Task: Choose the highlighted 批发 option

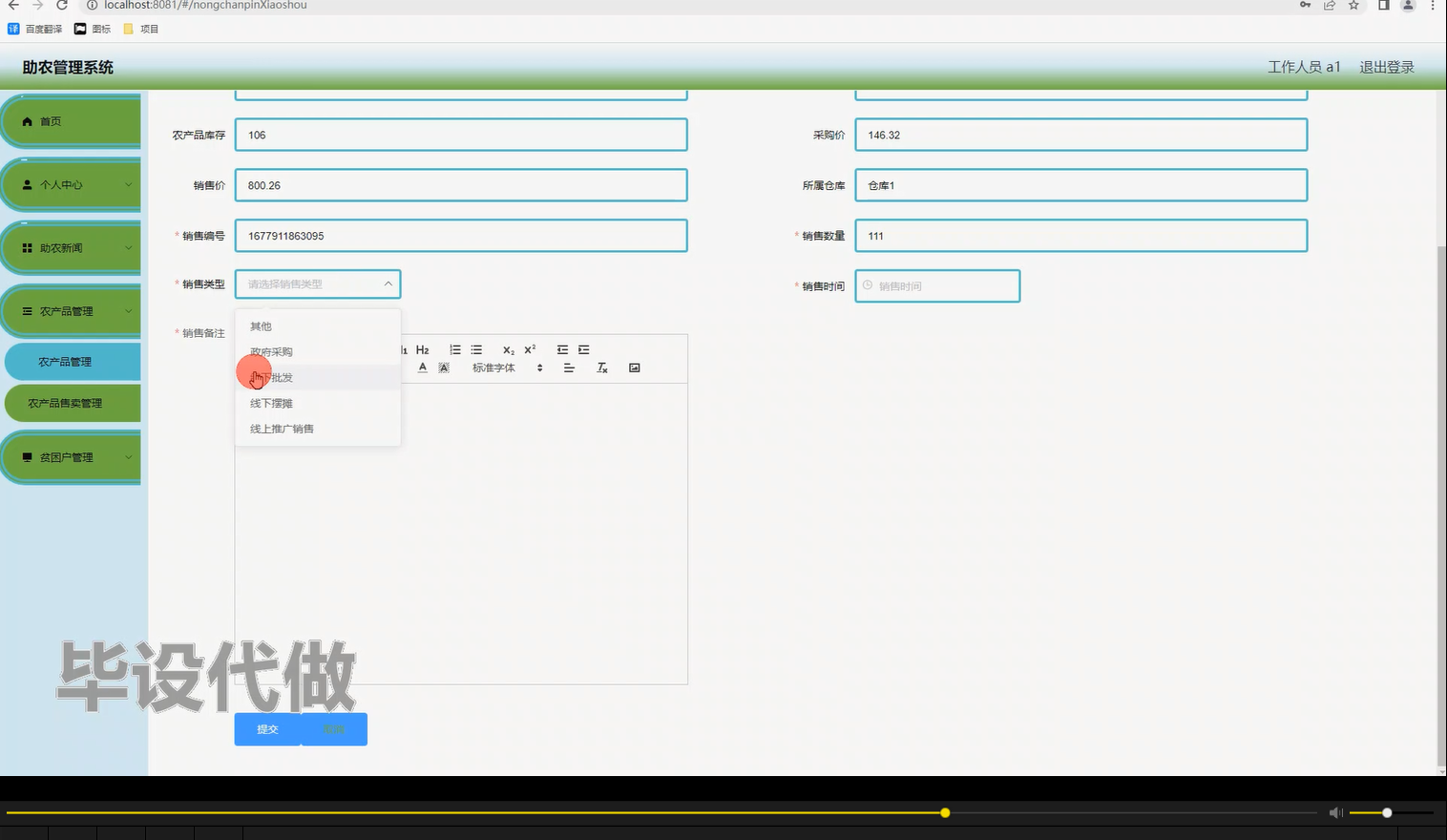Action: (318, 378)
